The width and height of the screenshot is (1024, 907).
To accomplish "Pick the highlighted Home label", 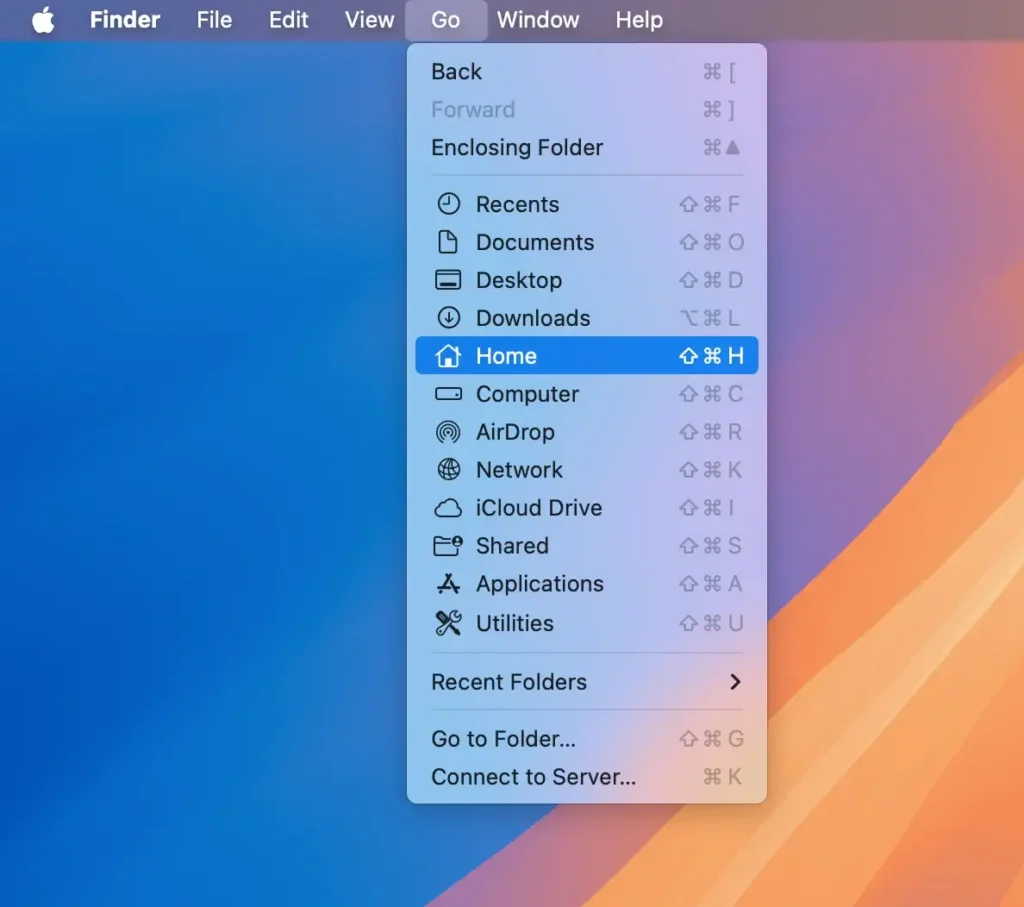I will click(x=506, y=355).
